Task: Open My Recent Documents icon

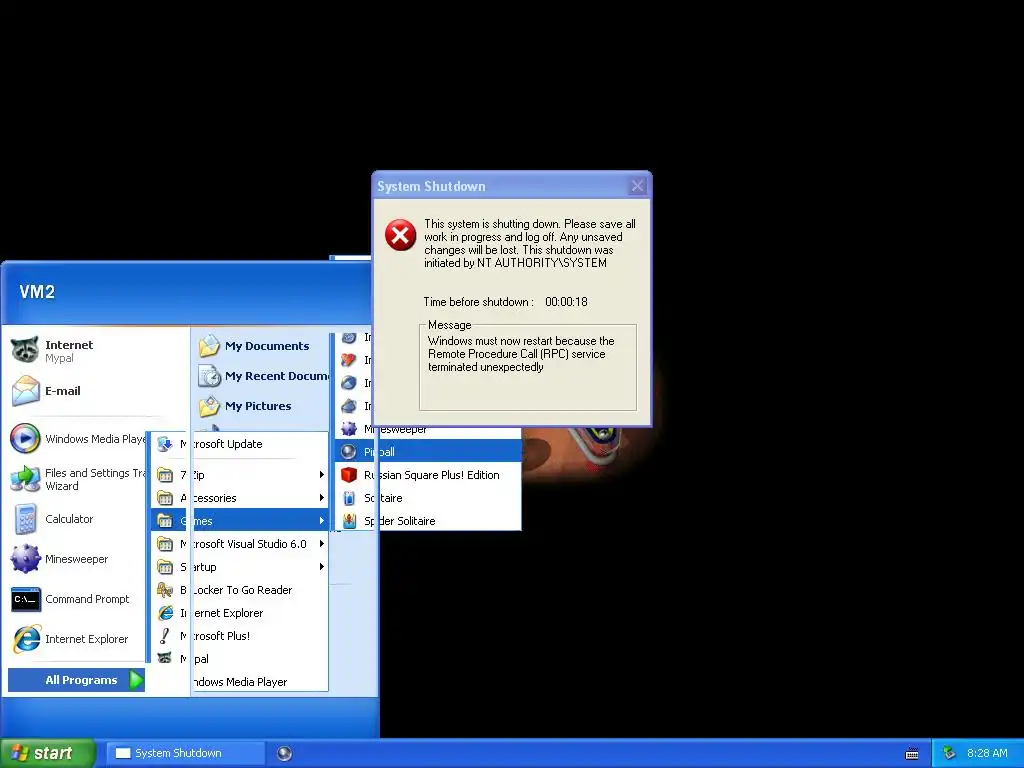Action: [x=209, y=376]
